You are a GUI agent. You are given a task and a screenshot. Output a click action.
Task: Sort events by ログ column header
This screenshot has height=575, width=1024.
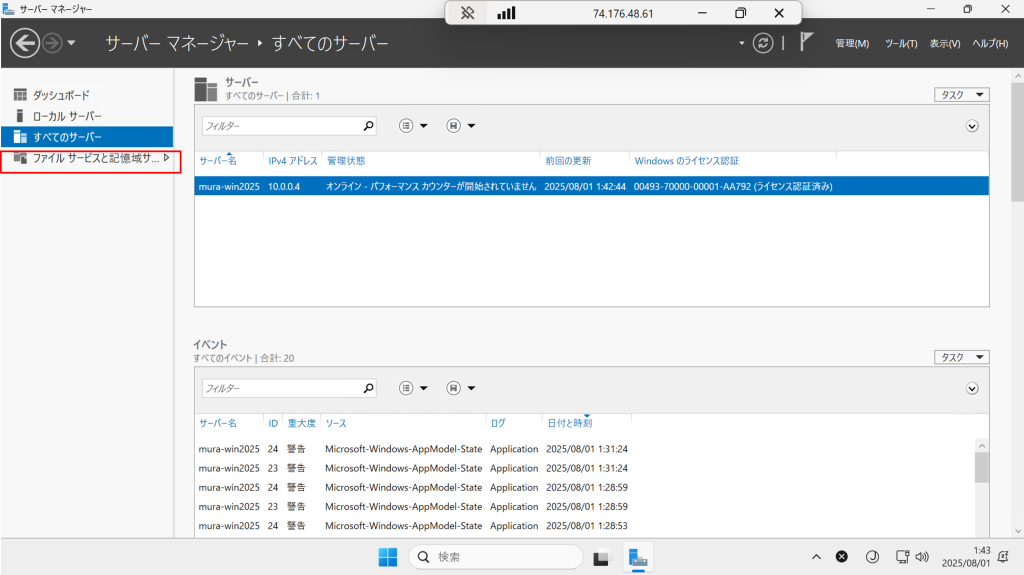(x=498, y=423)
